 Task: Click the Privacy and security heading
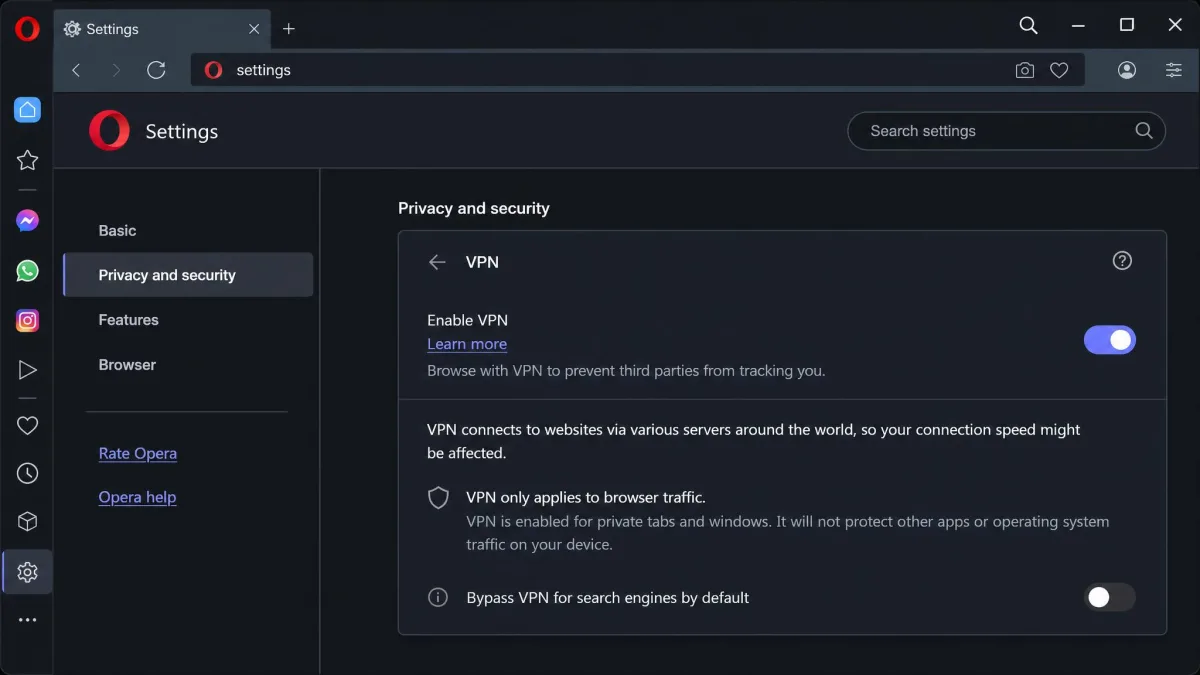tap(474, 208)
